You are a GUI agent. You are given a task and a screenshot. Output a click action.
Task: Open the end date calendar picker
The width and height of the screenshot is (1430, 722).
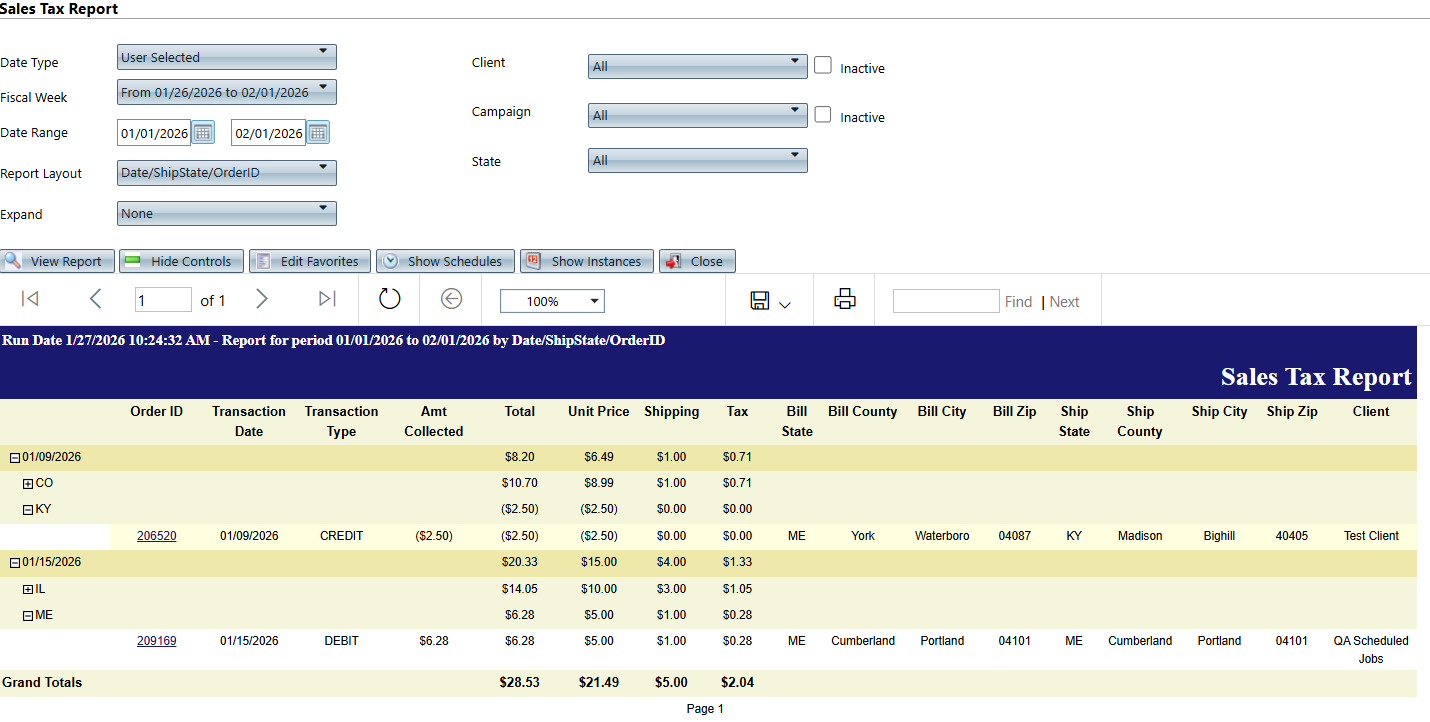click(x=318, y=133)
